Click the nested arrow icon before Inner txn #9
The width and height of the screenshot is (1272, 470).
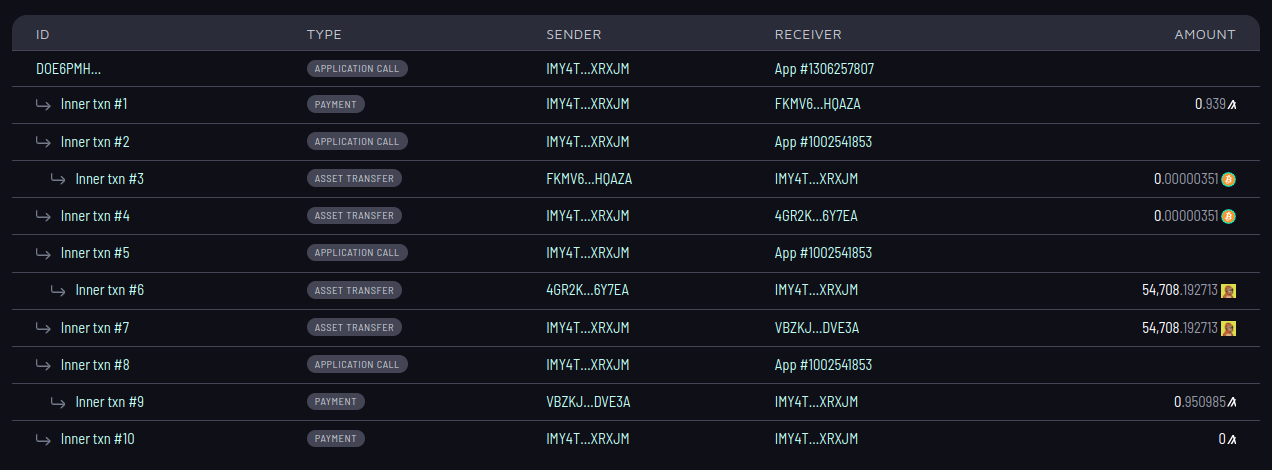click(59, 402)
